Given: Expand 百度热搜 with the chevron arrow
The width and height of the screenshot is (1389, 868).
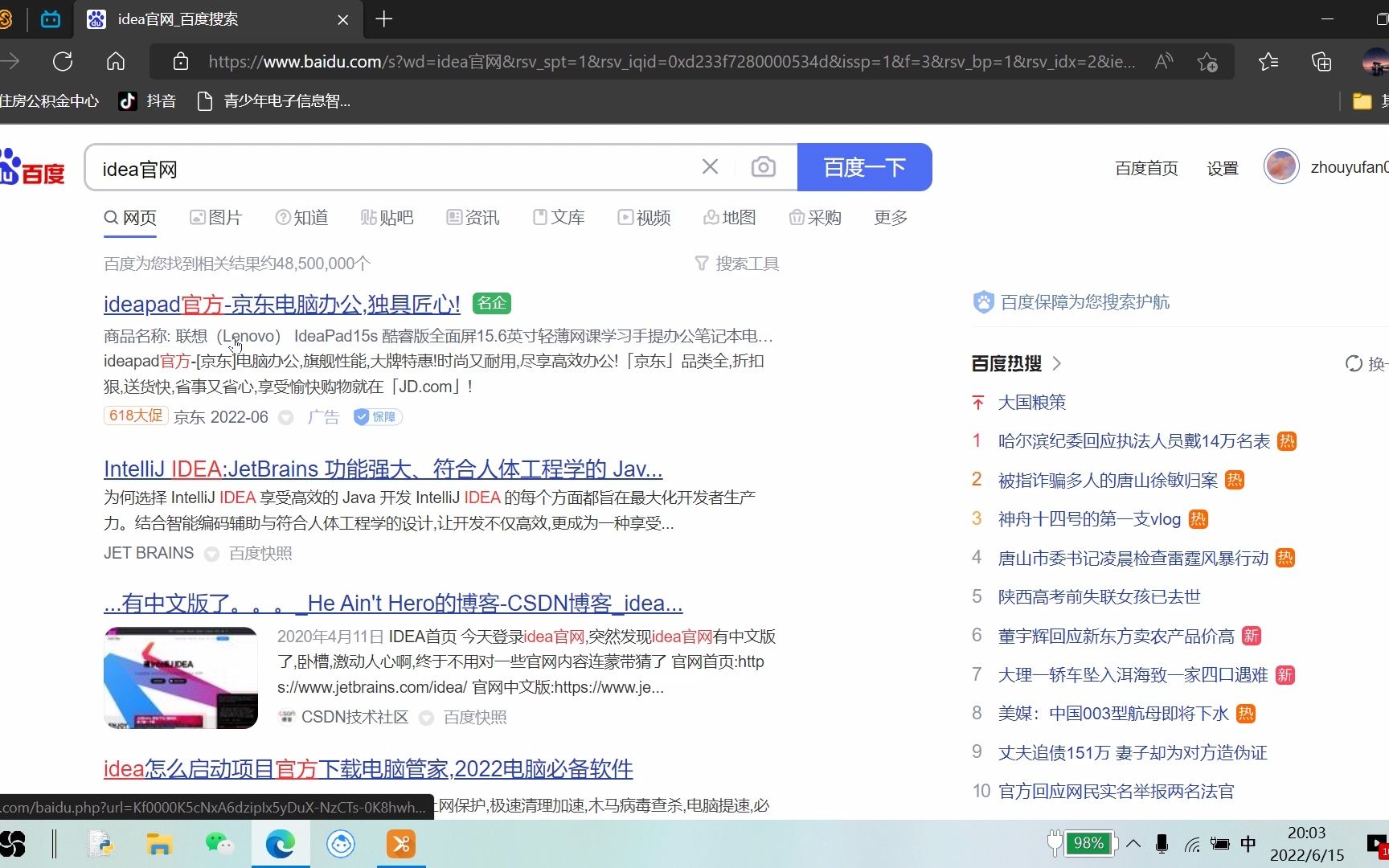Looking at the screenshot, I should click(x=1057, y=363).
